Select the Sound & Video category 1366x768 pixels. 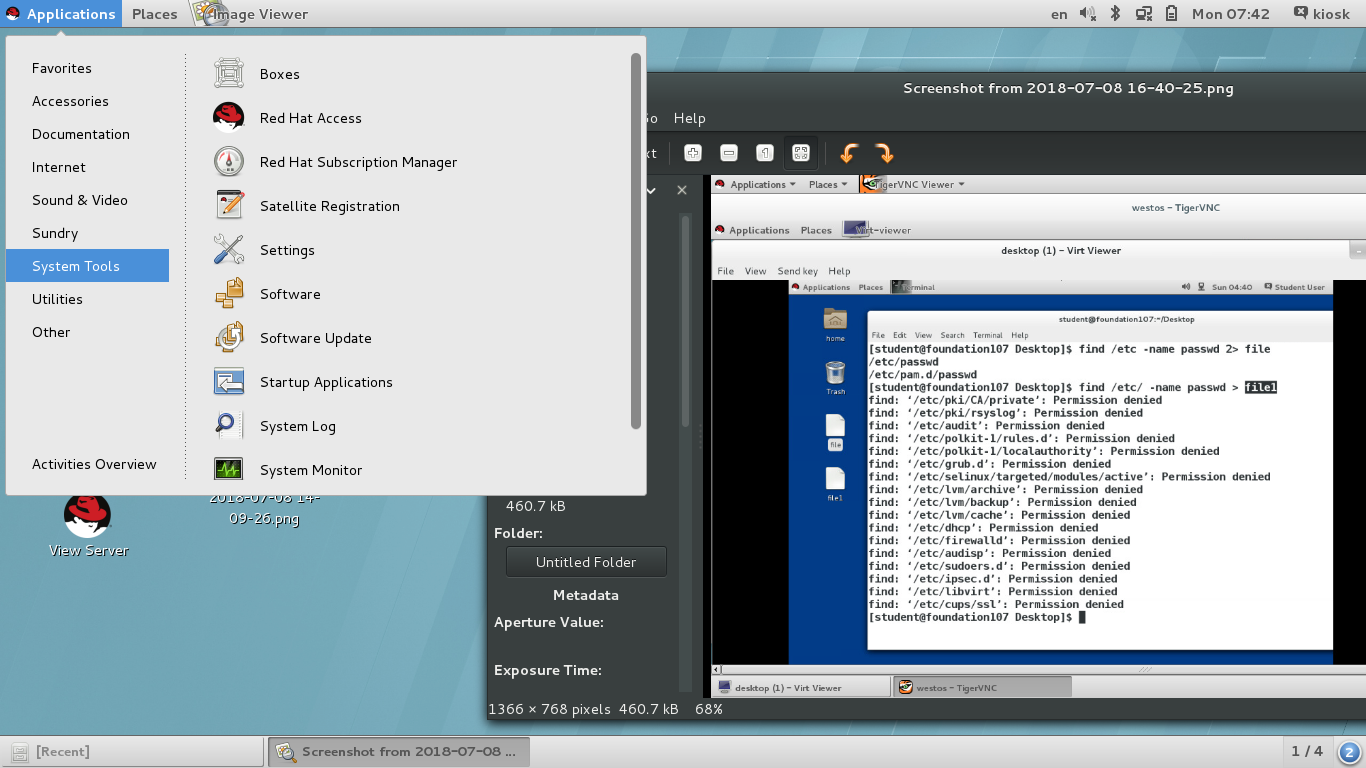pyautogui.click(x=87, y=200)
